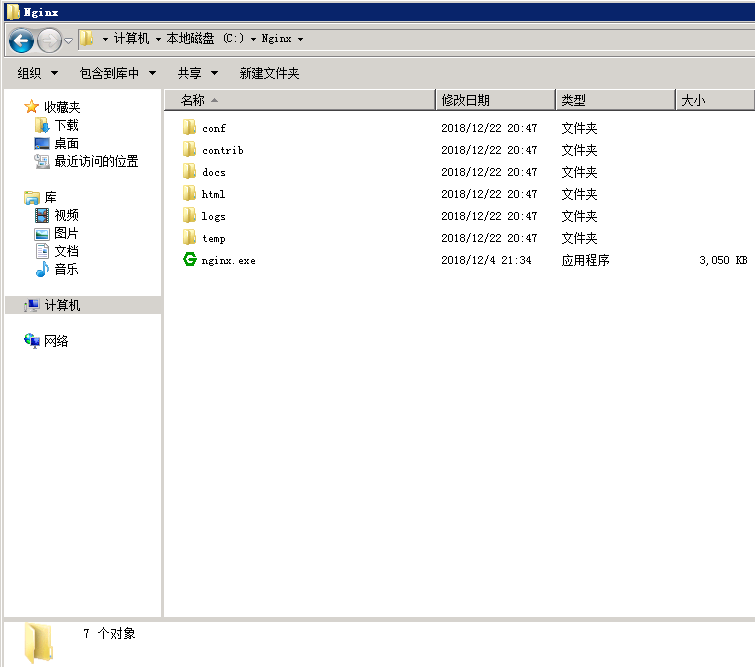Image resolution: width=755 pixels, height=667 pixels.
Task: Select the logs folder name
Action: click(213, 217)
